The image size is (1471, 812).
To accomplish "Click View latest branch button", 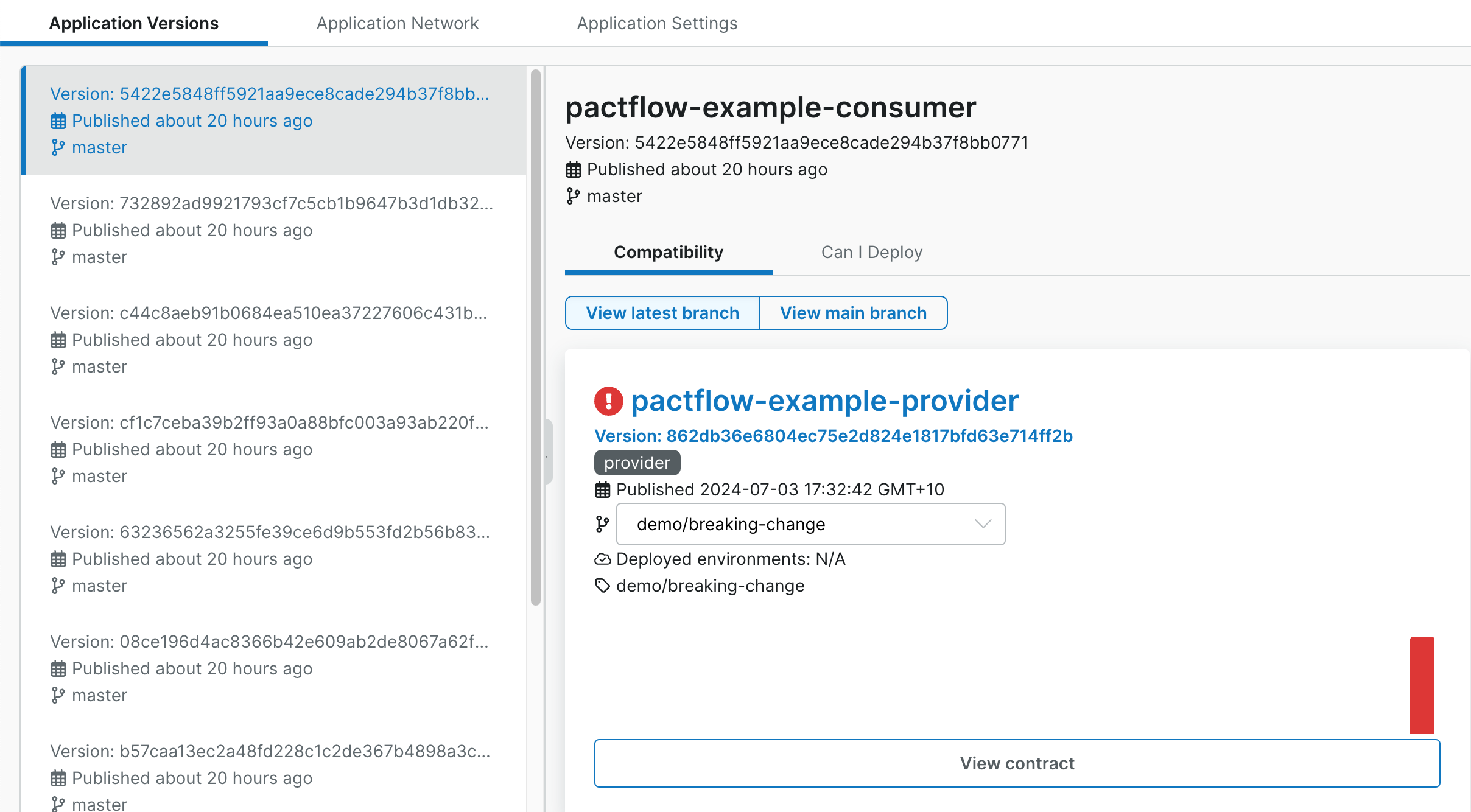I will click(x=662, y=313).
